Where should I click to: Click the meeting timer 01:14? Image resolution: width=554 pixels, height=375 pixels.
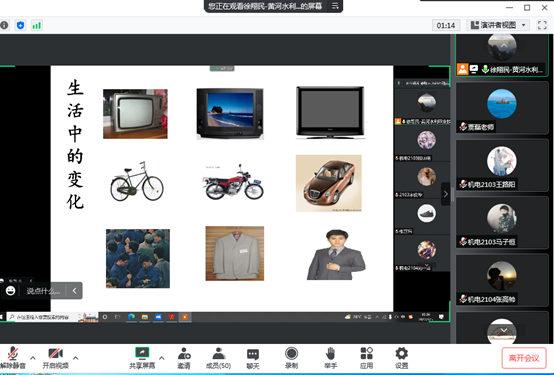[x=446, y=25]
